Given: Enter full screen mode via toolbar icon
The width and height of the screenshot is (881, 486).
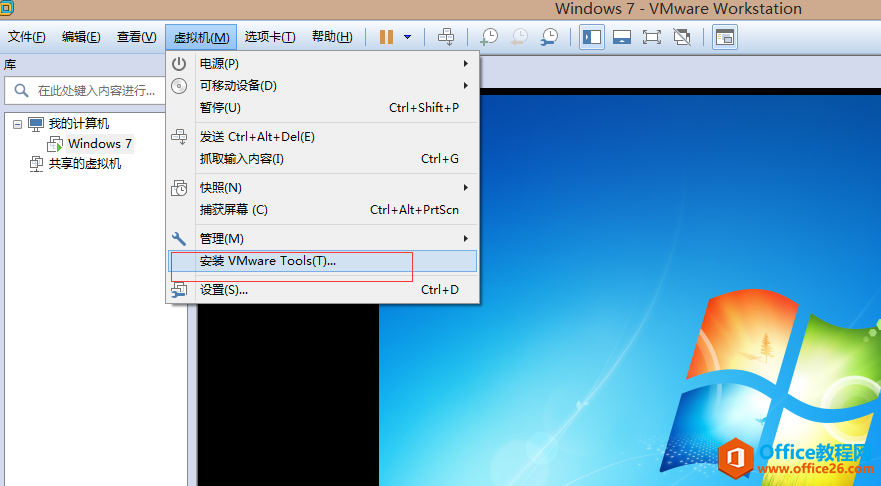Looking at the screenshot, I should click(x=651, y=37).
